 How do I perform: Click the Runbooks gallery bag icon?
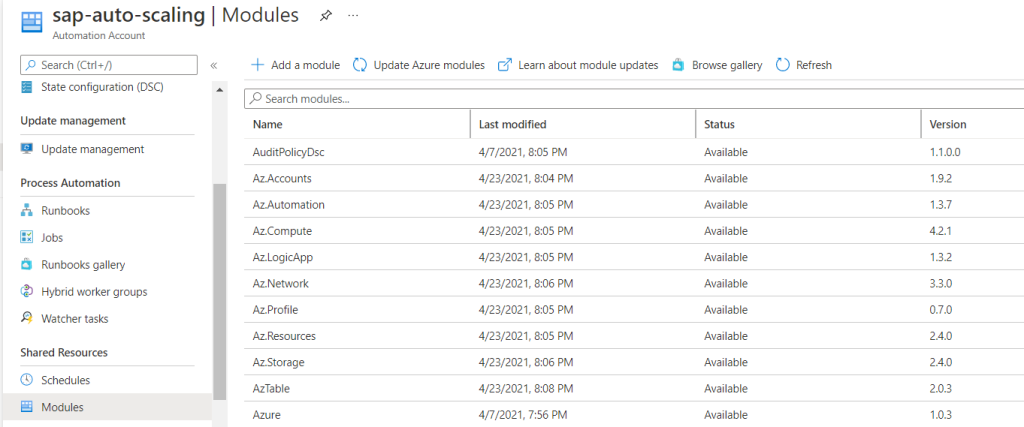pyautogui.click(x=27, y=264)
